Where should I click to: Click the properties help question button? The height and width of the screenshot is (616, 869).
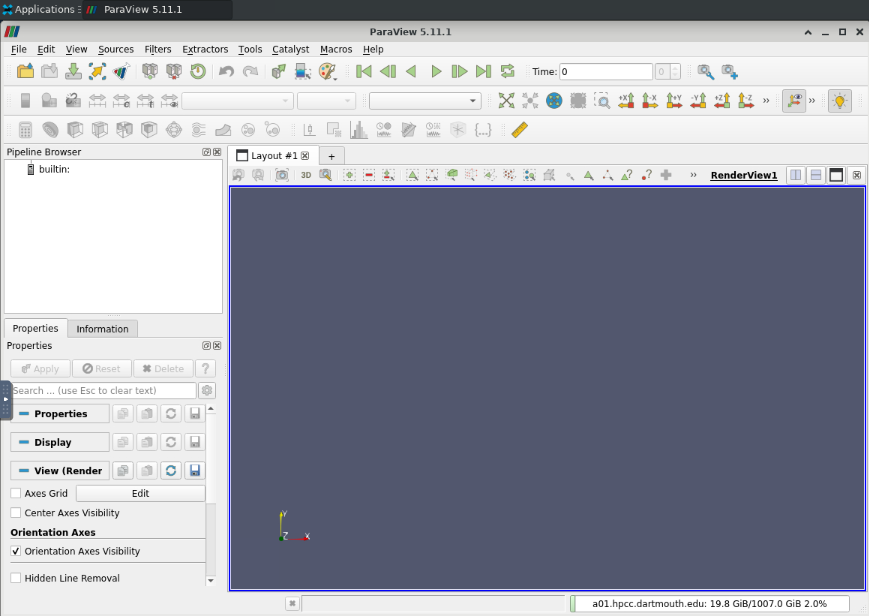(205, 369)
